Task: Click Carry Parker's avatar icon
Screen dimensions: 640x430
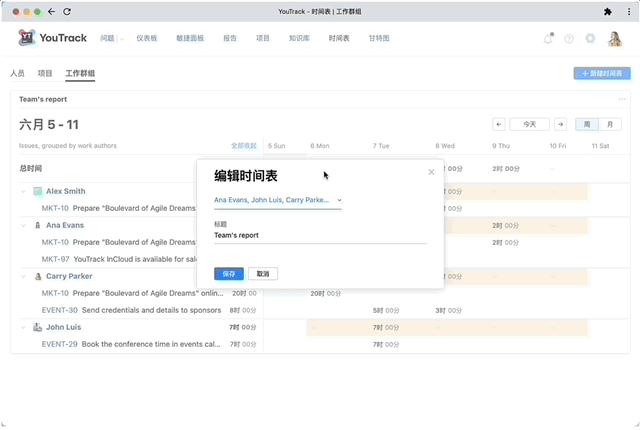Action: pos(38,276)
